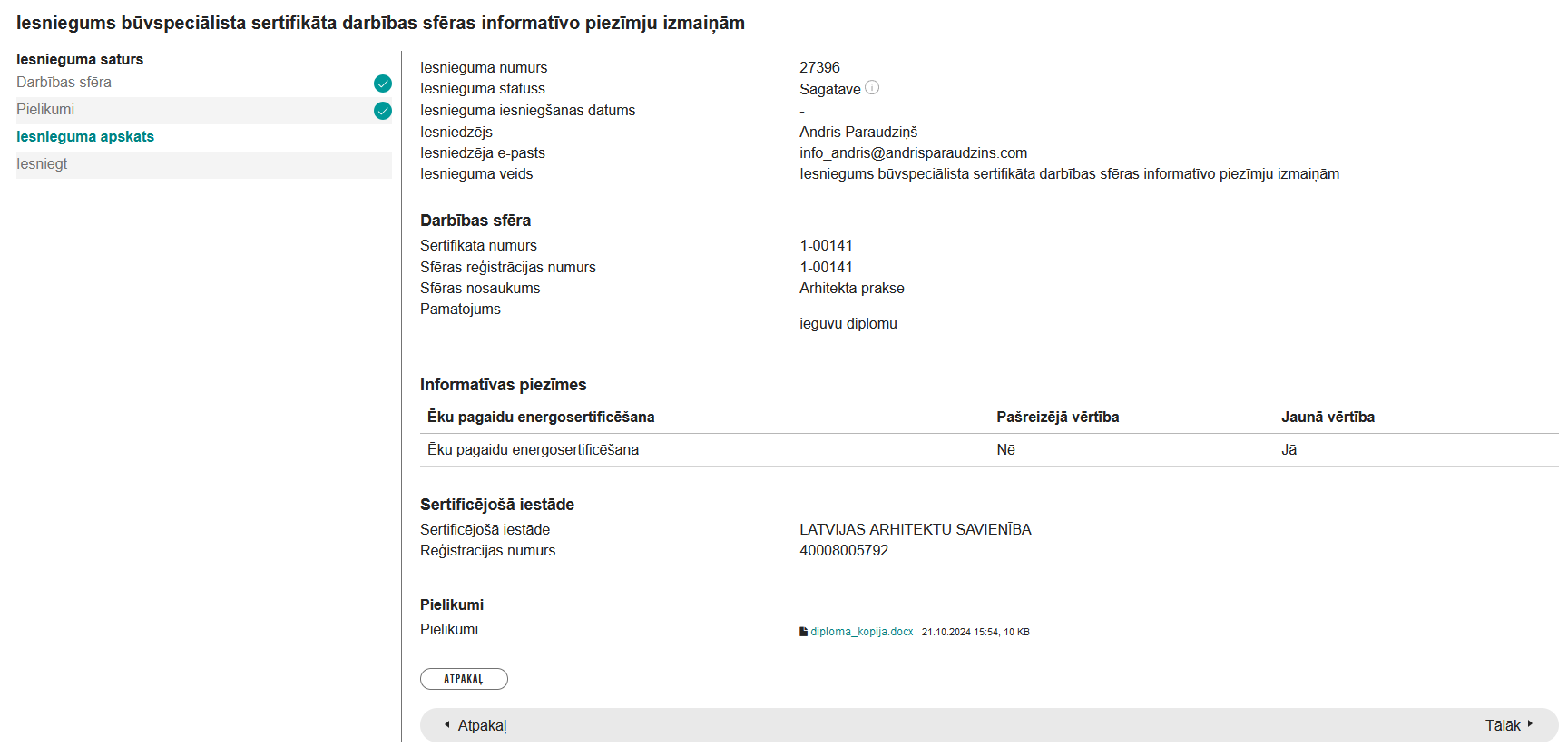The height and width of the screenshot is (747, 1568).
Task: Click the outlined ATPAKAĻ button
Action: 464,679
